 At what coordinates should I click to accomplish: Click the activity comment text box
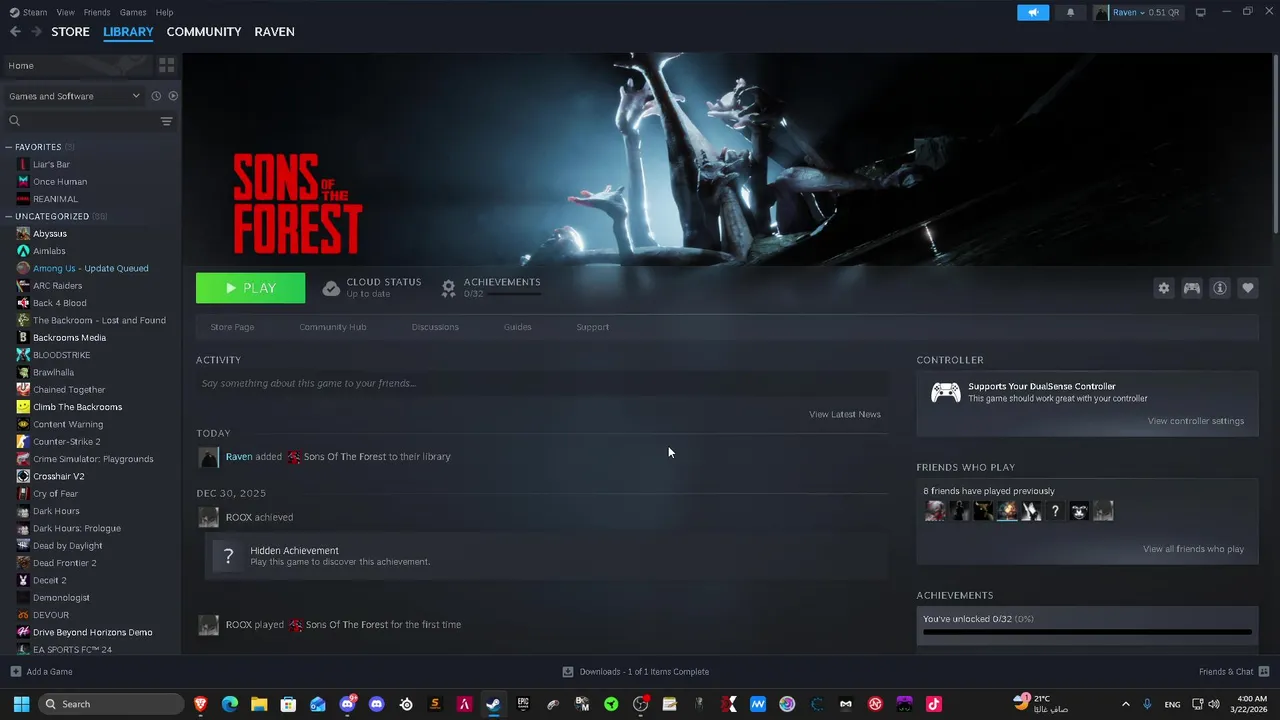pyautogui.click(x=542, y=383)
